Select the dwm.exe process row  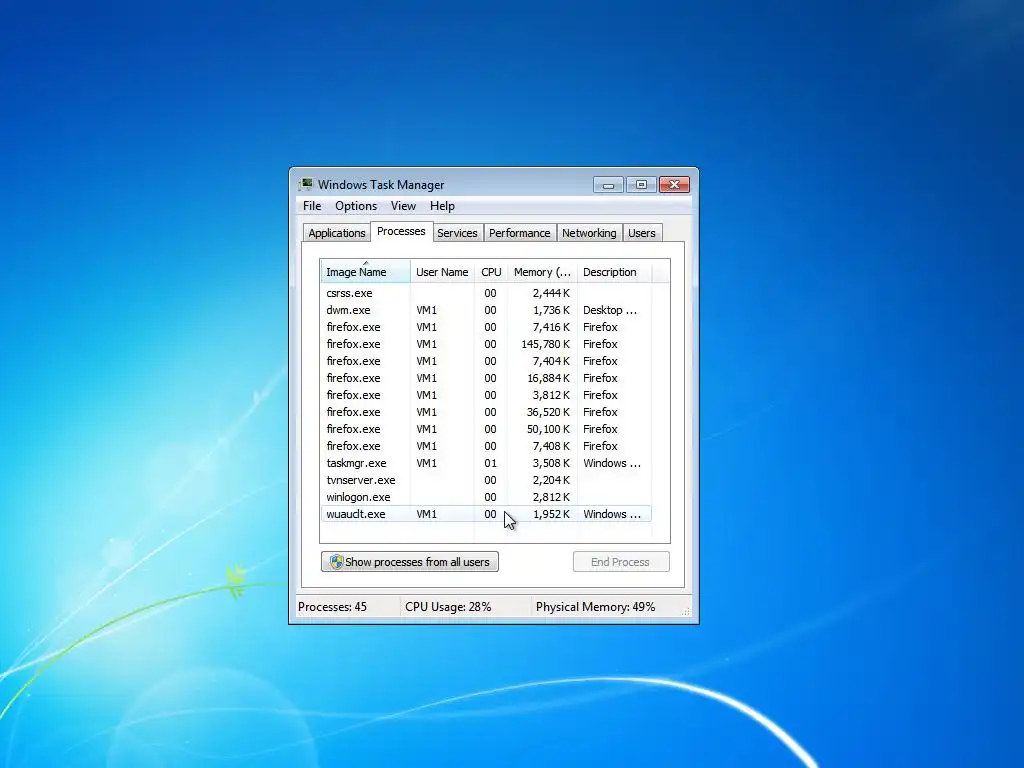pos(486,310)
